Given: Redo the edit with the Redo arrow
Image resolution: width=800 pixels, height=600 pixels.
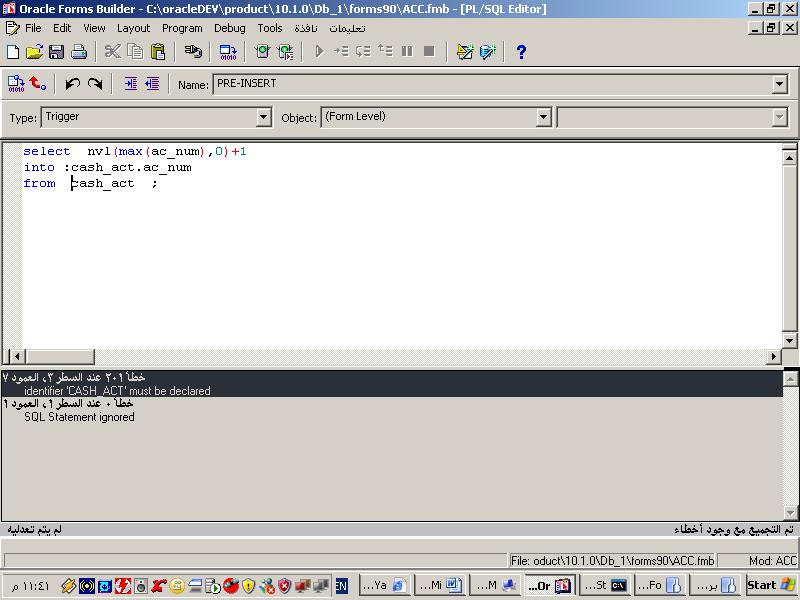Looking at the screenshot, I should tap(95, 84).
